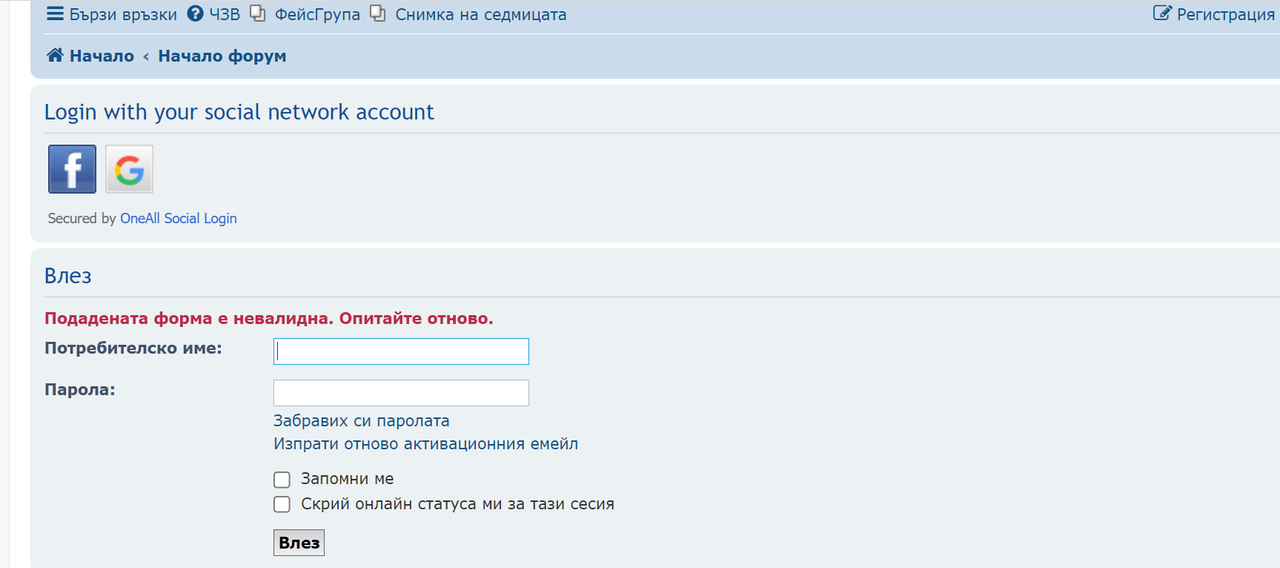Open the OneAll Social Login link
Image resolution: width=1280 pixels, height=568 pixels.
coord(178,218)
